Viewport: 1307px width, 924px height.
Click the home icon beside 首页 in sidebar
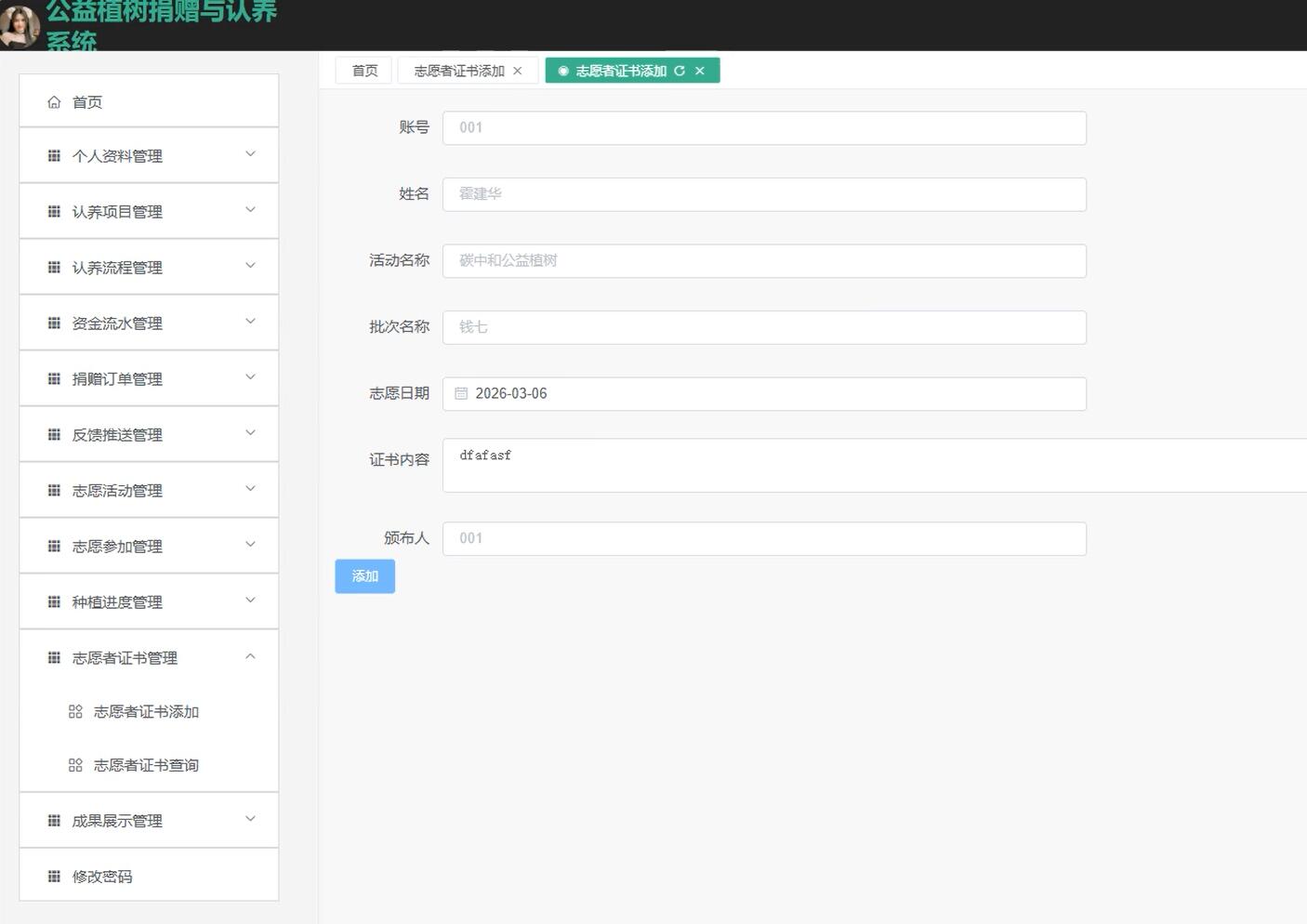click(54, 102)
